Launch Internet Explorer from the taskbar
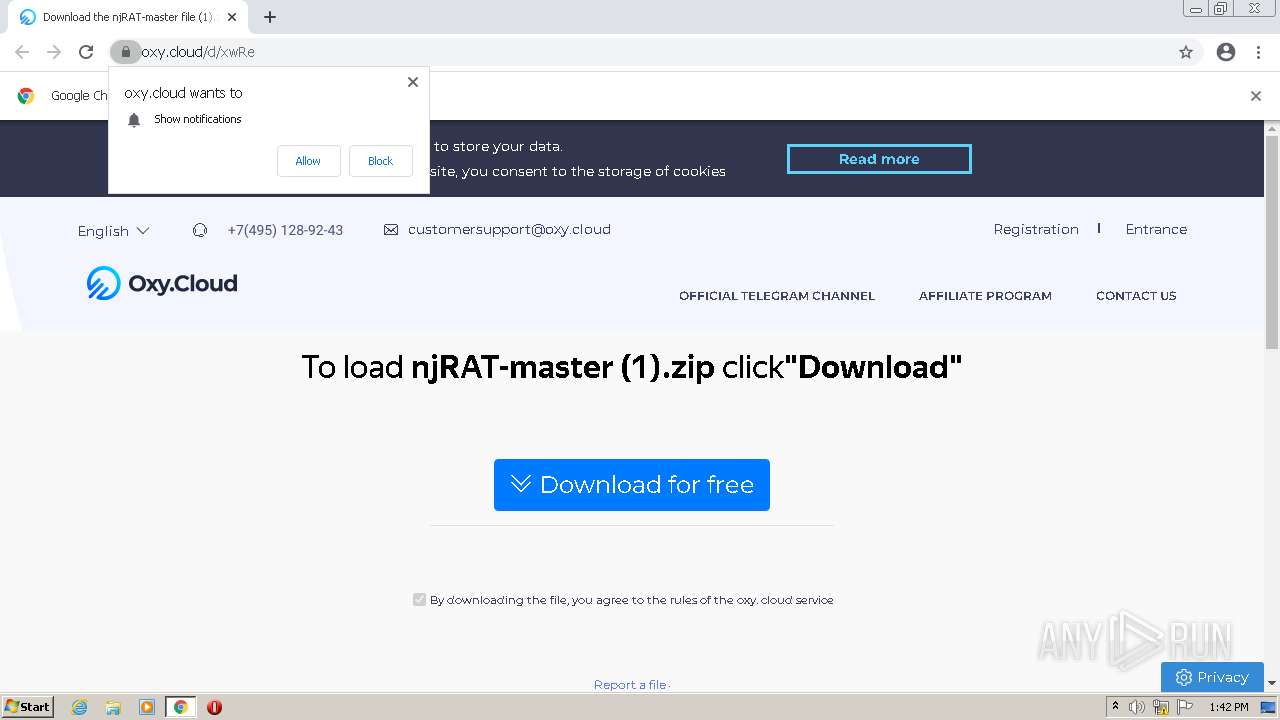The height and width of the screenshot is (720, 1280). pyautogui.click(x=80, y=707)
